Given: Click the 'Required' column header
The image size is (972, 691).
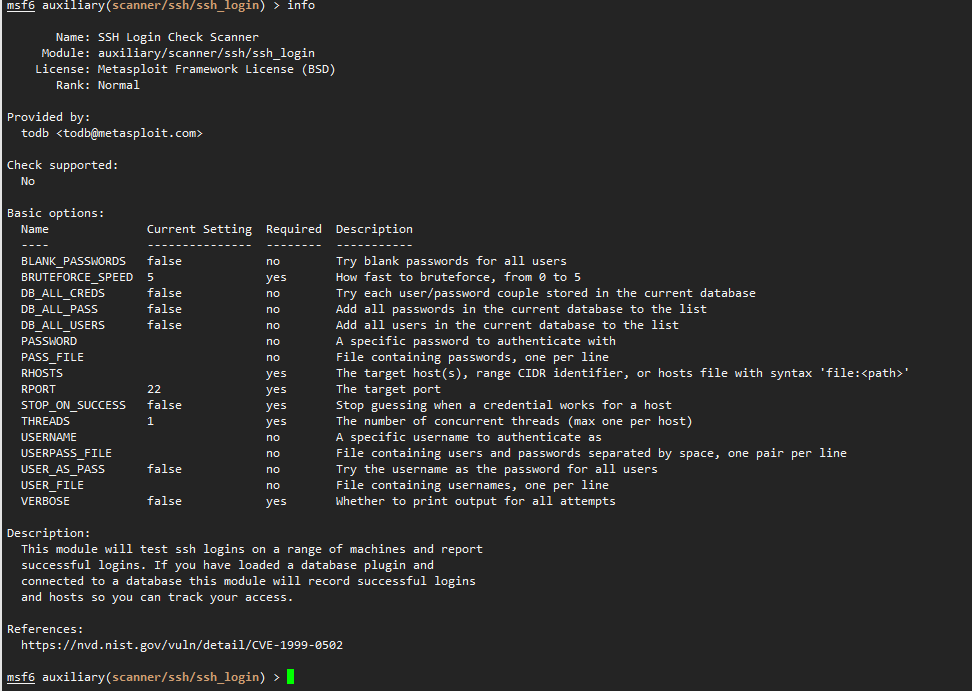Looking at the screenshot, I should [294, 229].
